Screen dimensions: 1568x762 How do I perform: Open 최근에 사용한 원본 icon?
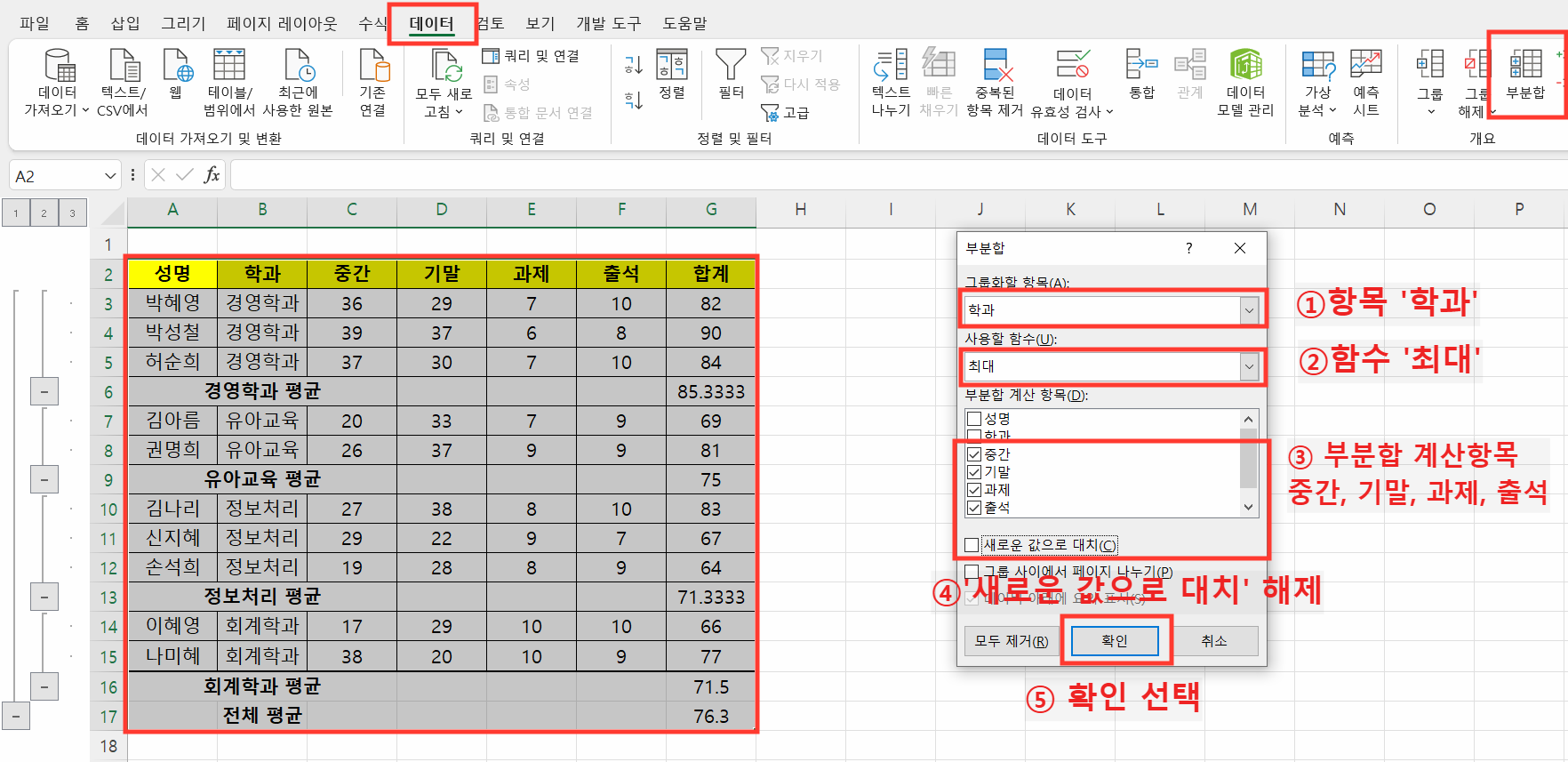[x=299, y=66]
